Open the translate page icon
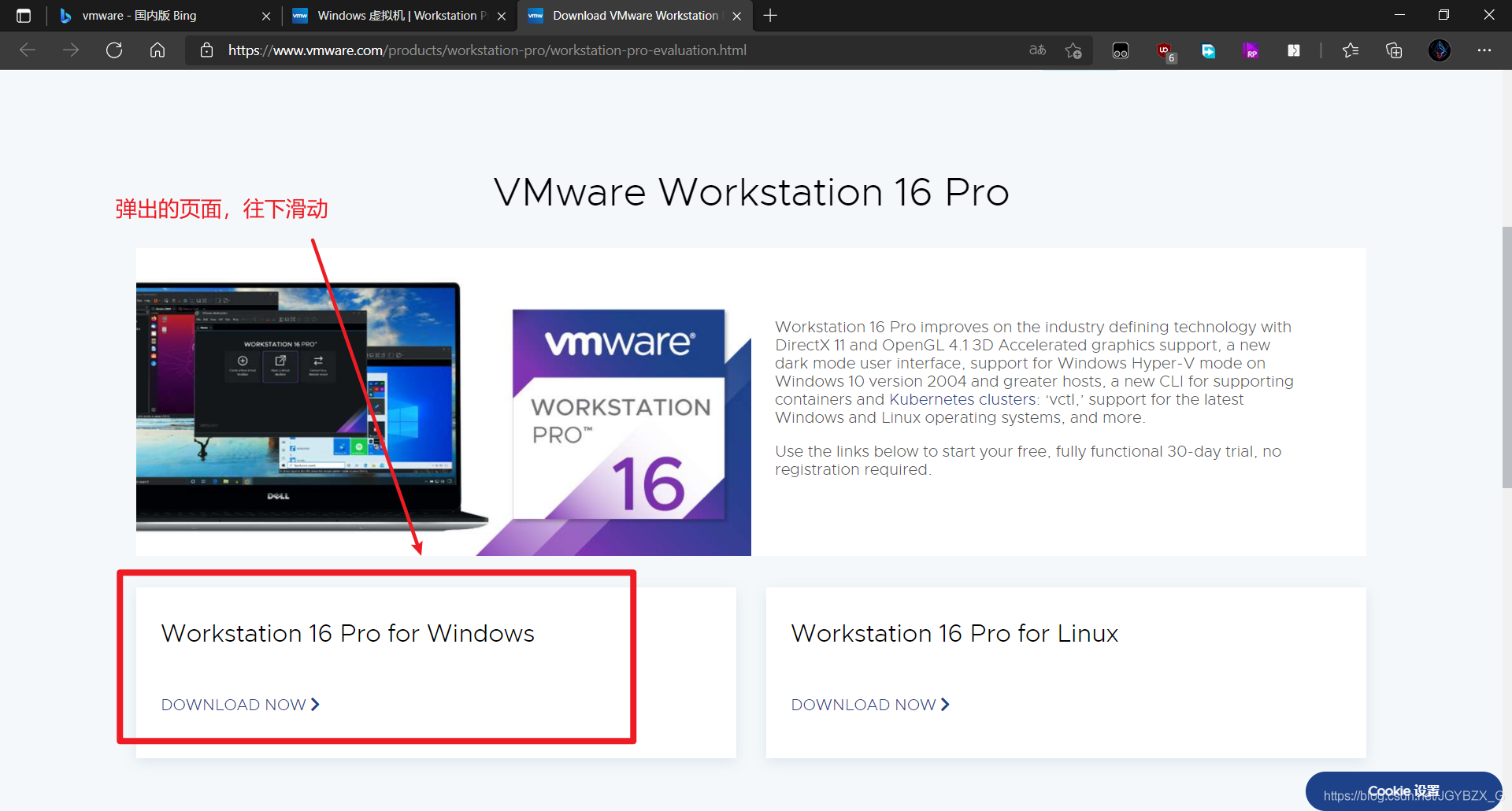The width and height of the screenshot is (1512, 811). (1038, 50)
